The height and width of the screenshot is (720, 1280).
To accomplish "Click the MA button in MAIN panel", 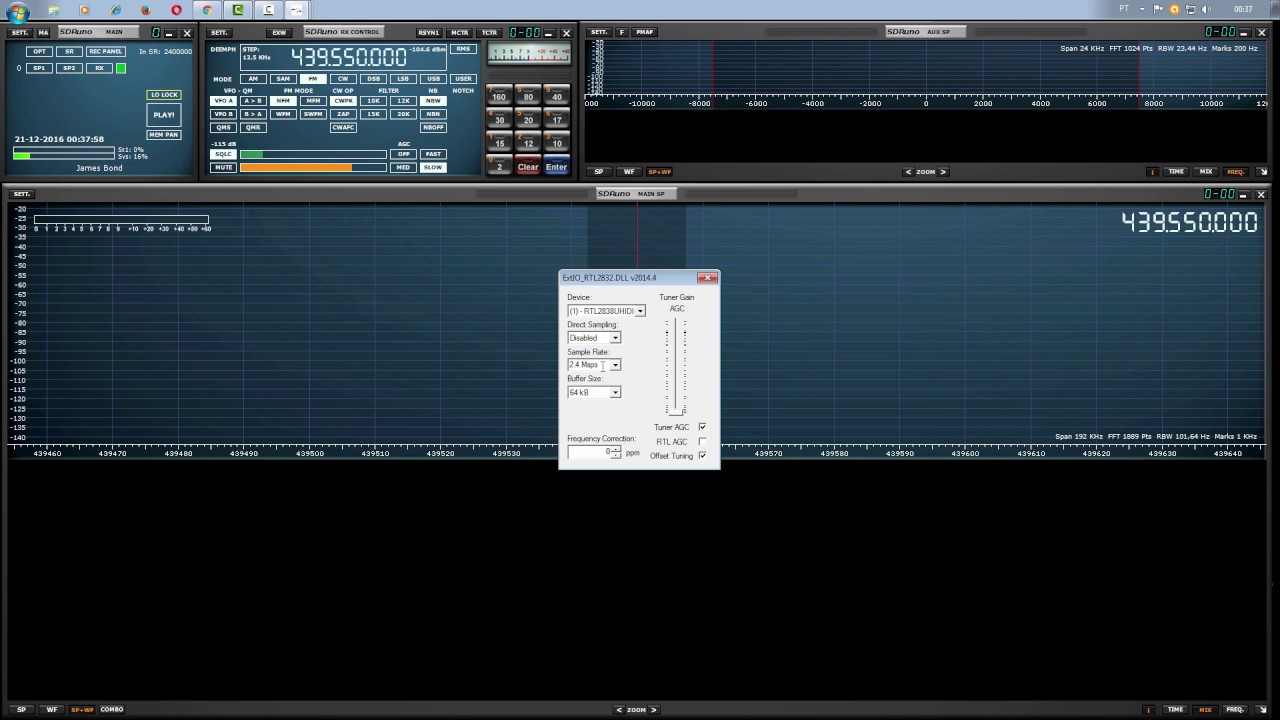I will (x=43, y=32).
